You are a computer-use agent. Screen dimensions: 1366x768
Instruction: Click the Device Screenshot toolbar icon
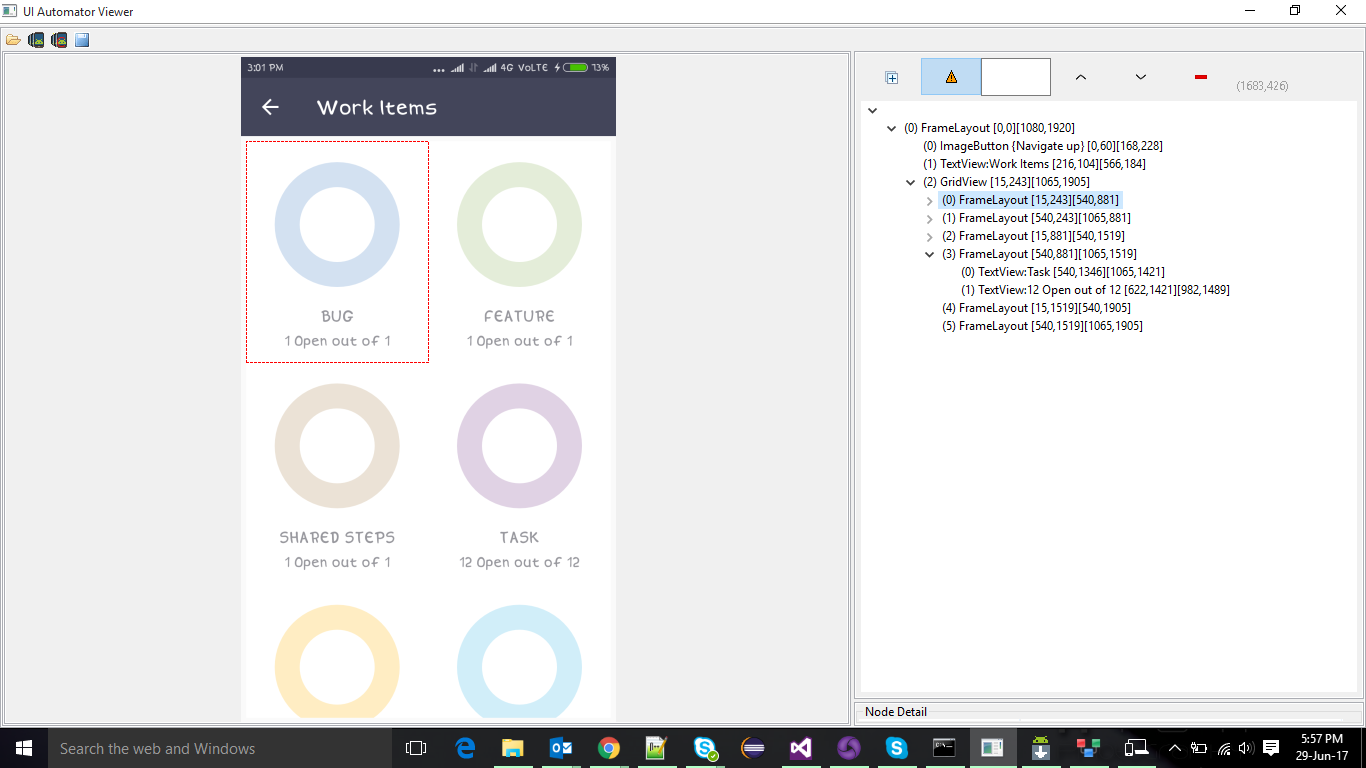pyautogui.click(x=36, y=40)
